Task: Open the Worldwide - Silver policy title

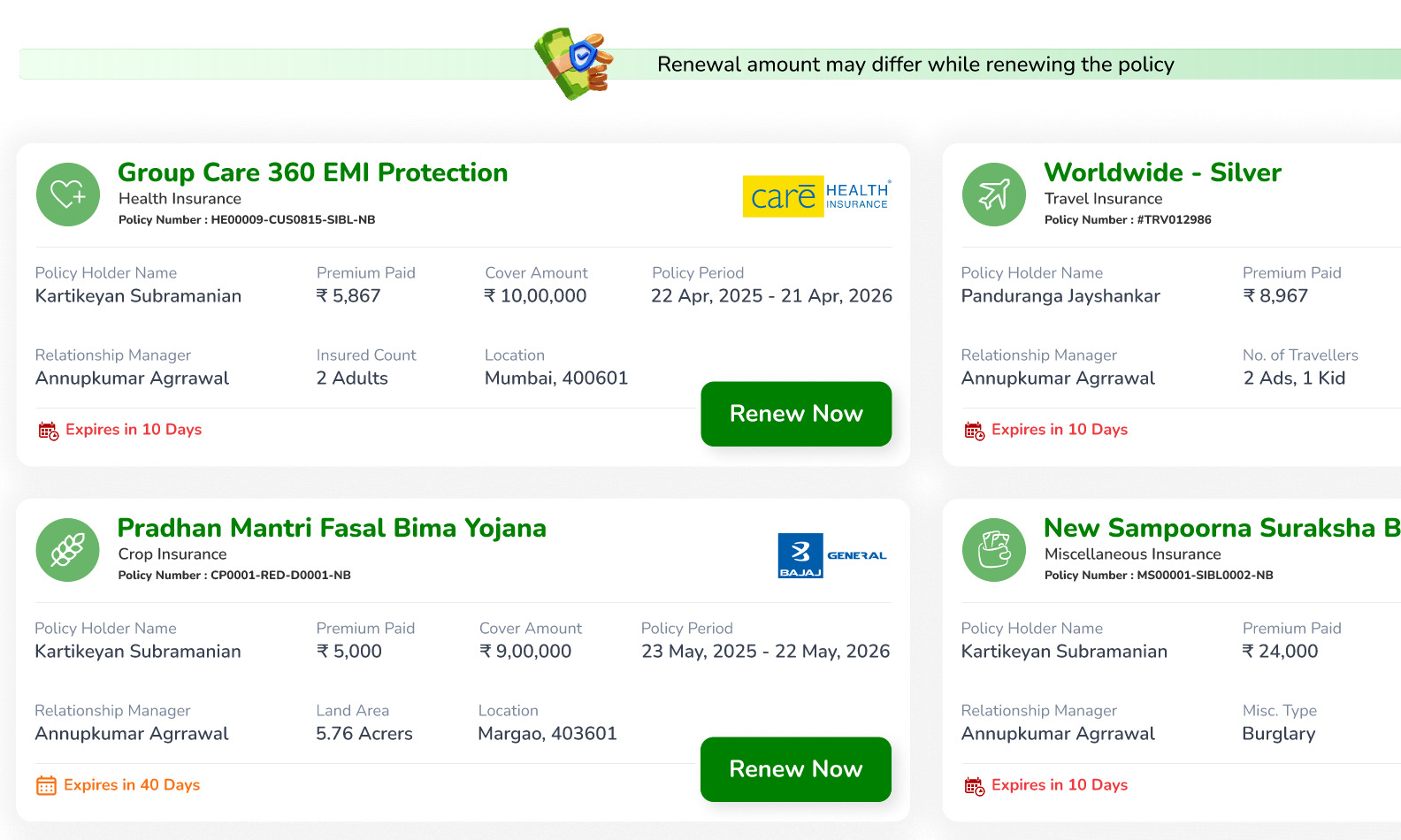Action: (x=1162, y=172)
